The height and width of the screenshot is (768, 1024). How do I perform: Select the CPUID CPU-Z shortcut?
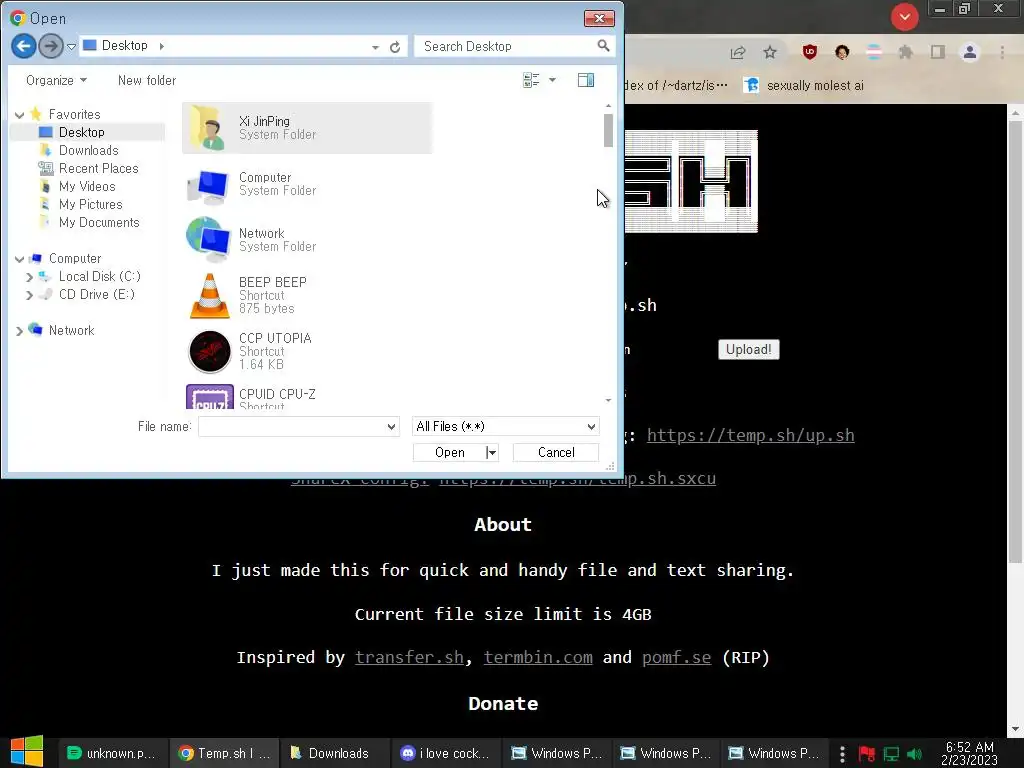coord(307,396)
